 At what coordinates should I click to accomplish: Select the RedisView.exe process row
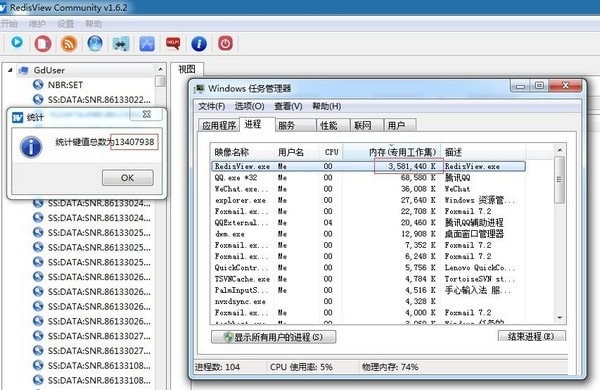coord(368,166)
